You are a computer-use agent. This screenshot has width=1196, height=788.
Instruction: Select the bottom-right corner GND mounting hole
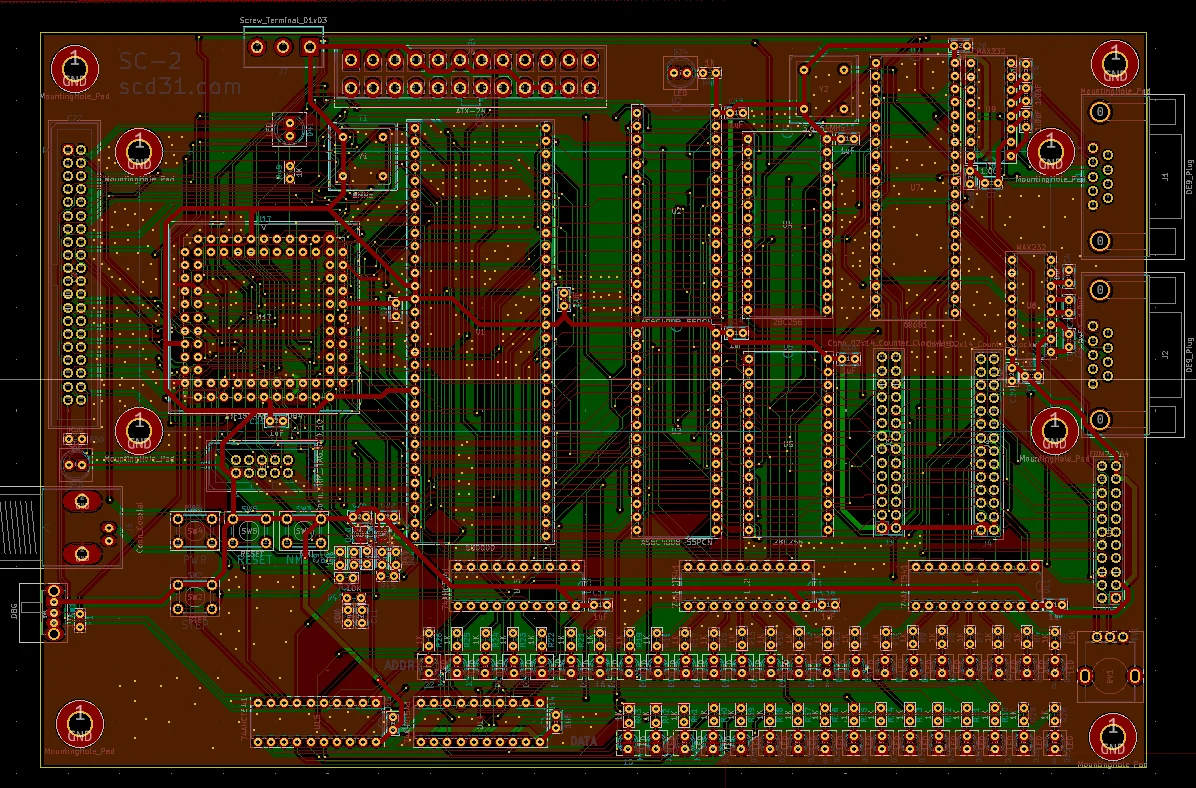1110,735
